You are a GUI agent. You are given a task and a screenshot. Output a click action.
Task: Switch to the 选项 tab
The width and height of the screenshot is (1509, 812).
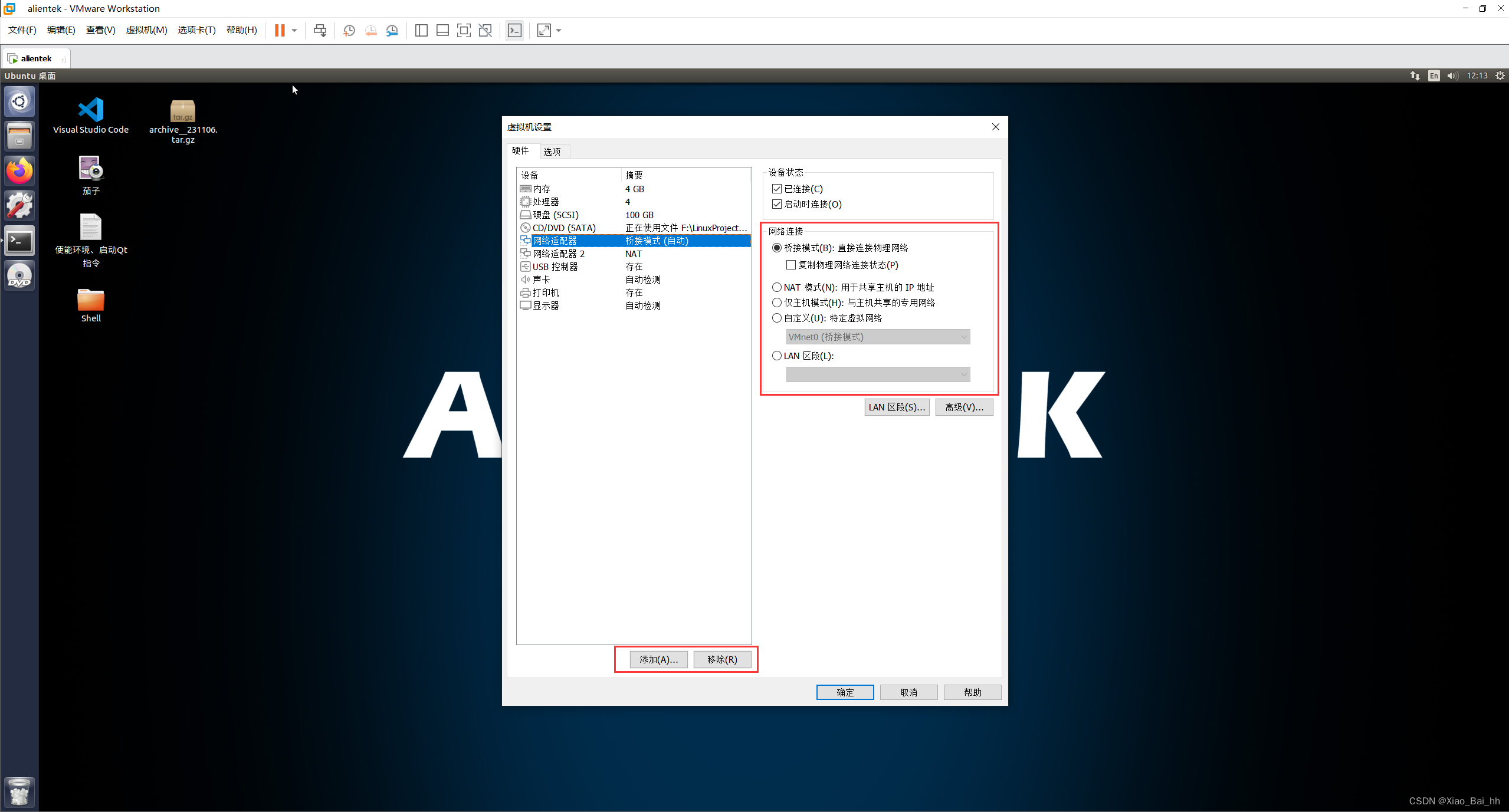(552, 152)
